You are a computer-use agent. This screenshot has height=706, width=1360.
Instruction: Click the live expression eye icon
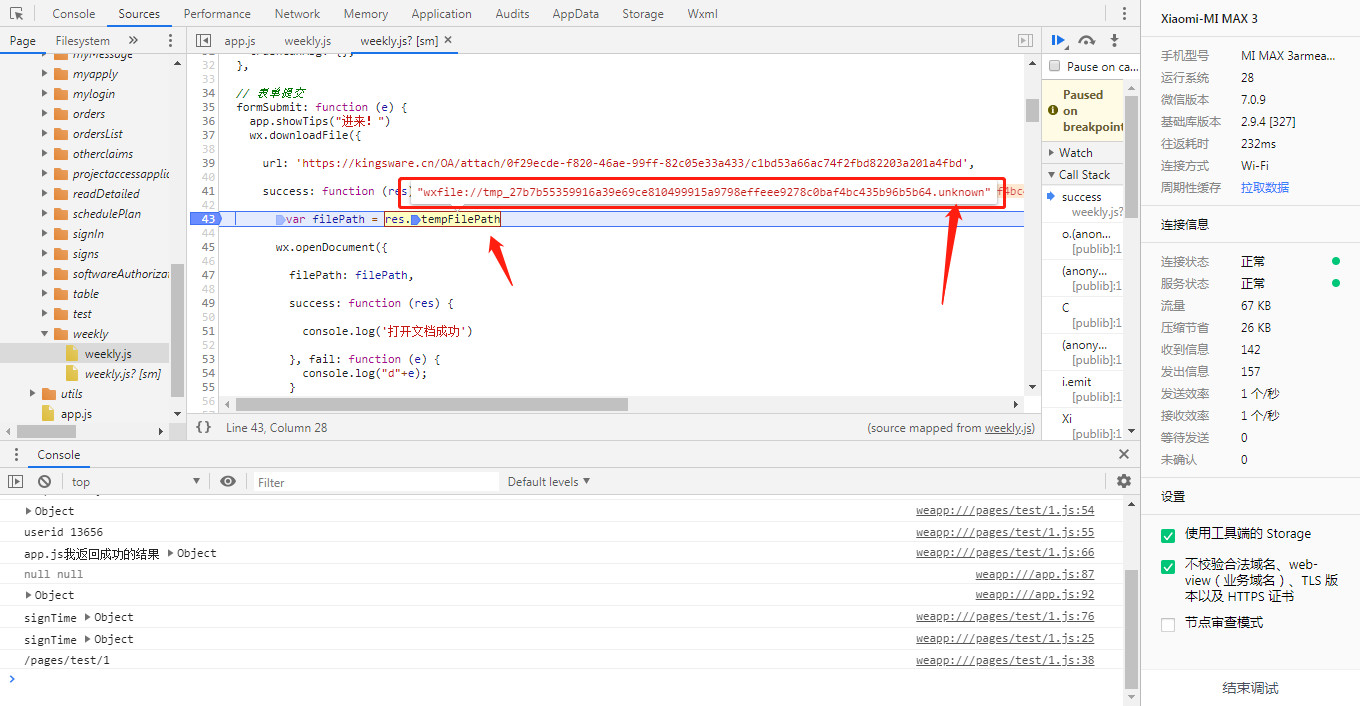pyautogui.click(x=228, y=481)
